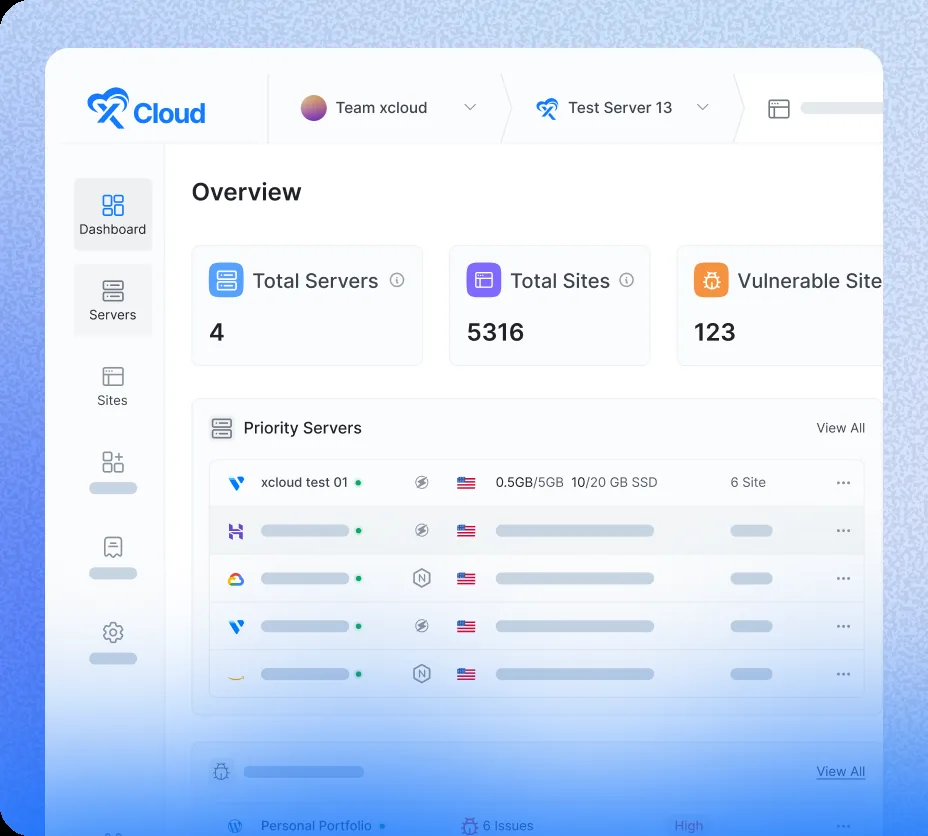Click the 6 Site count text

click(x=747, y=482)
